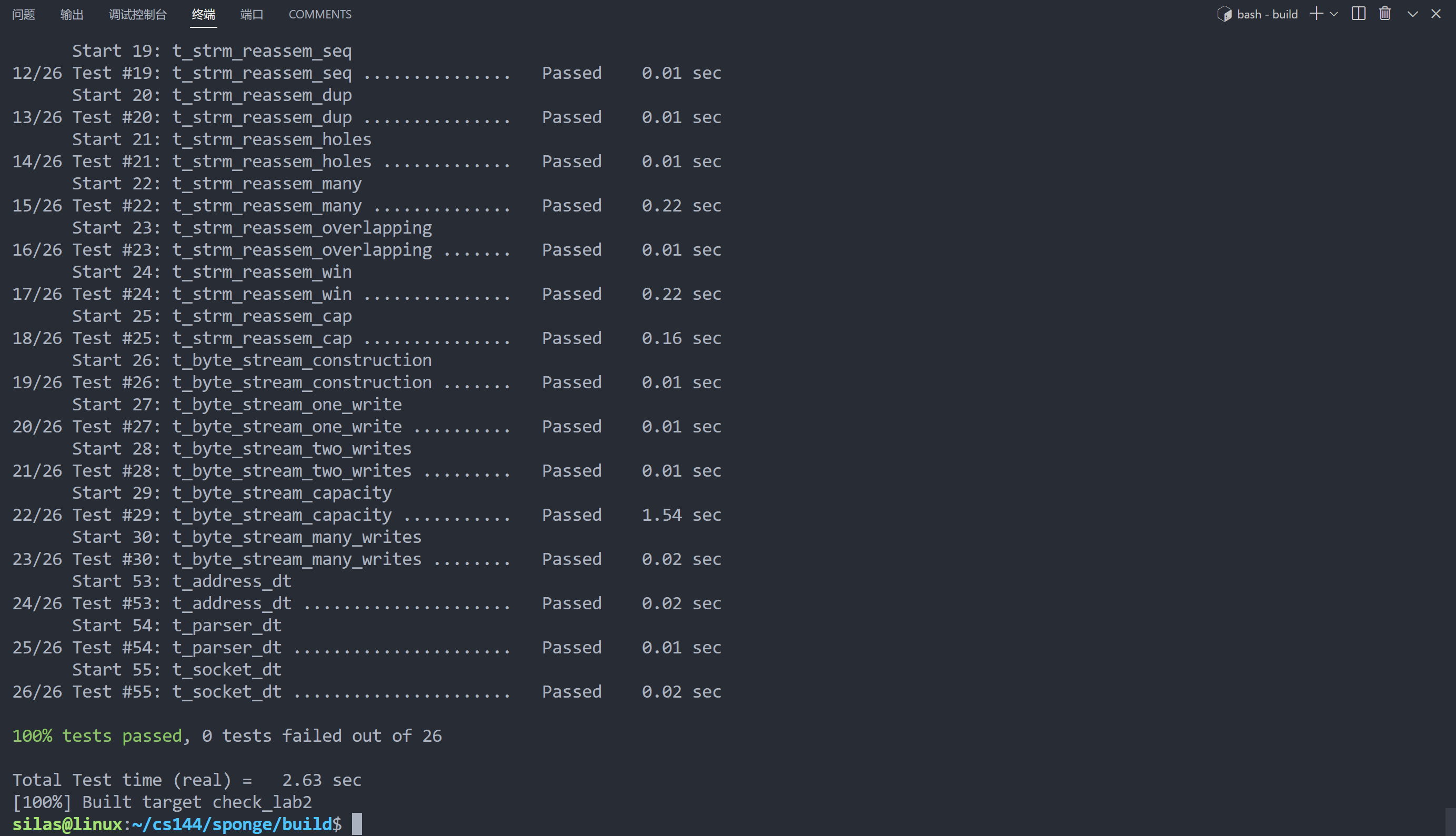Click the terminal scrollbar thumb

coord(1450,821)
